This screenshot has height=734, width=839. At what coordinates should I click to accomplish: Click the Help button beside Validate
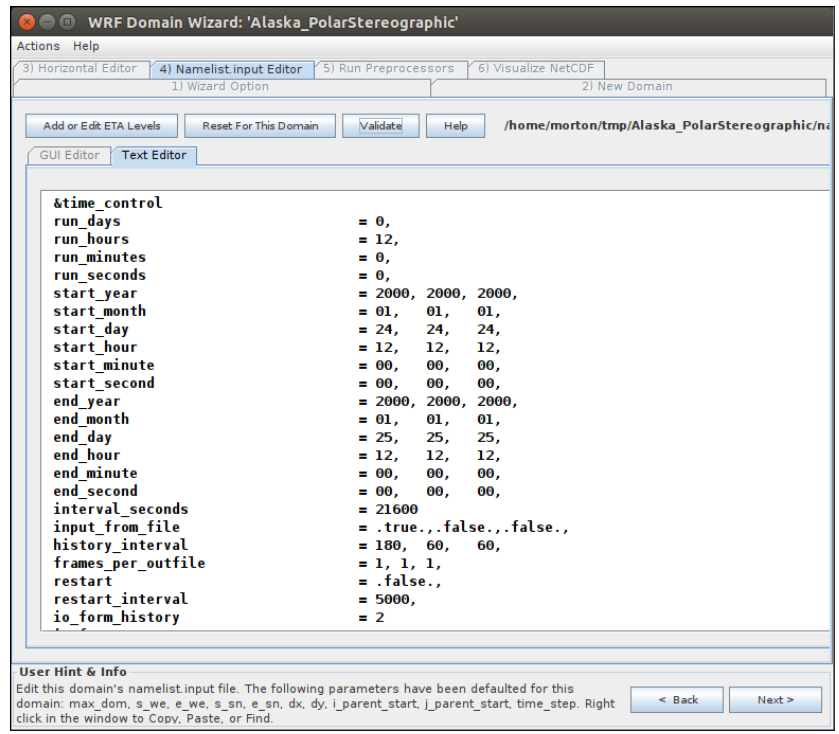click(x=455, y=126)
